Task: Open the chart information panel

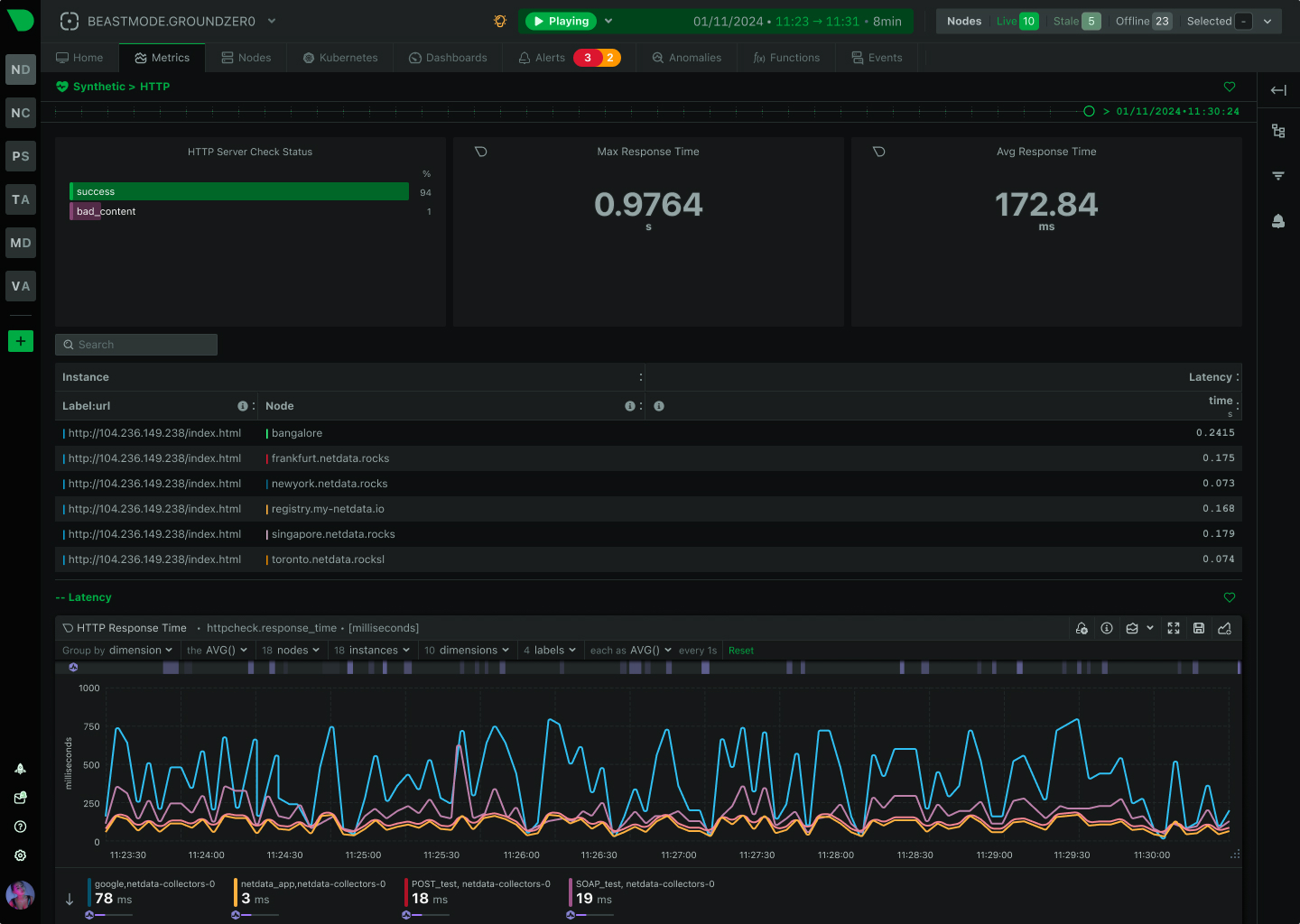Action: coord(1107,628)
